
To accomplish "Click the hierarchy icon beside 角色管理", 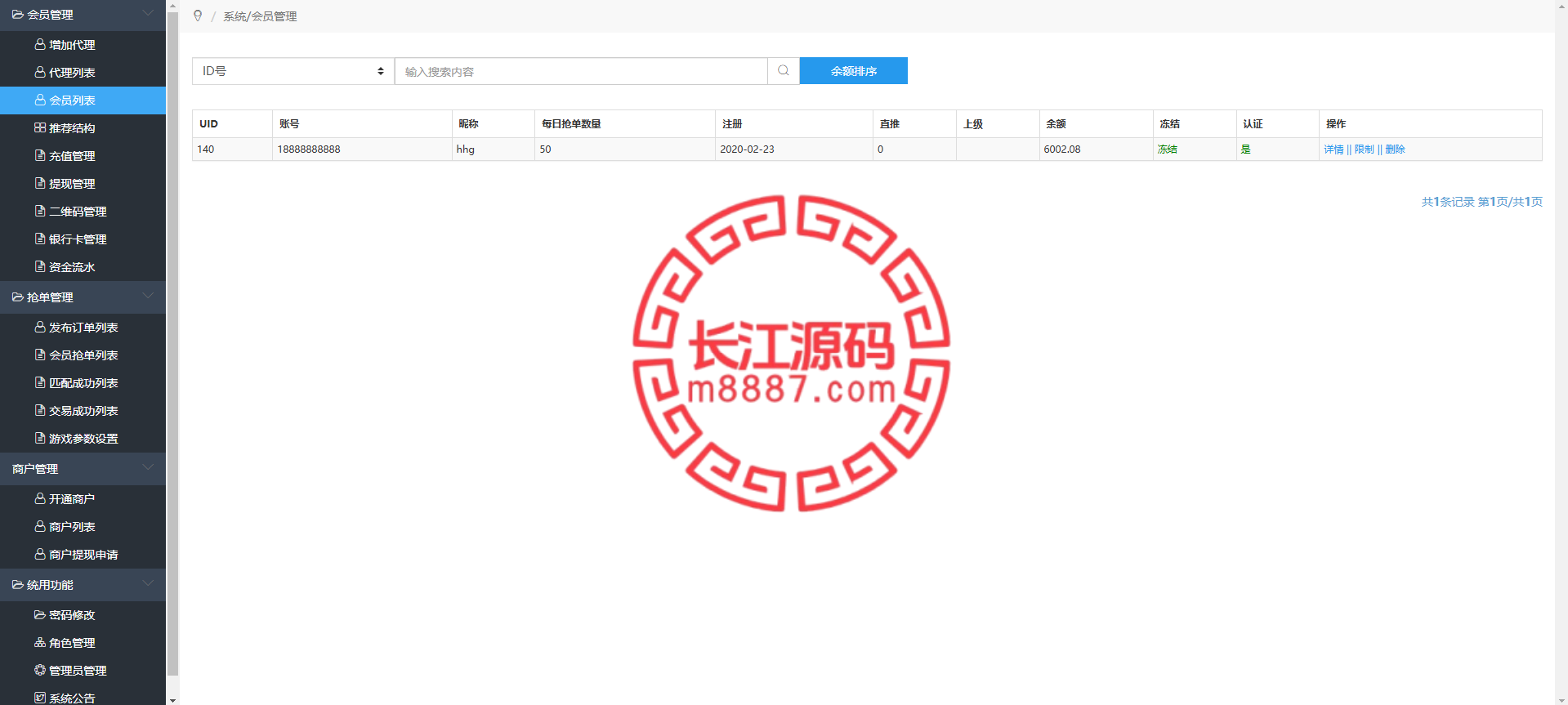I will pyautogui.click(x=39, y=642).
